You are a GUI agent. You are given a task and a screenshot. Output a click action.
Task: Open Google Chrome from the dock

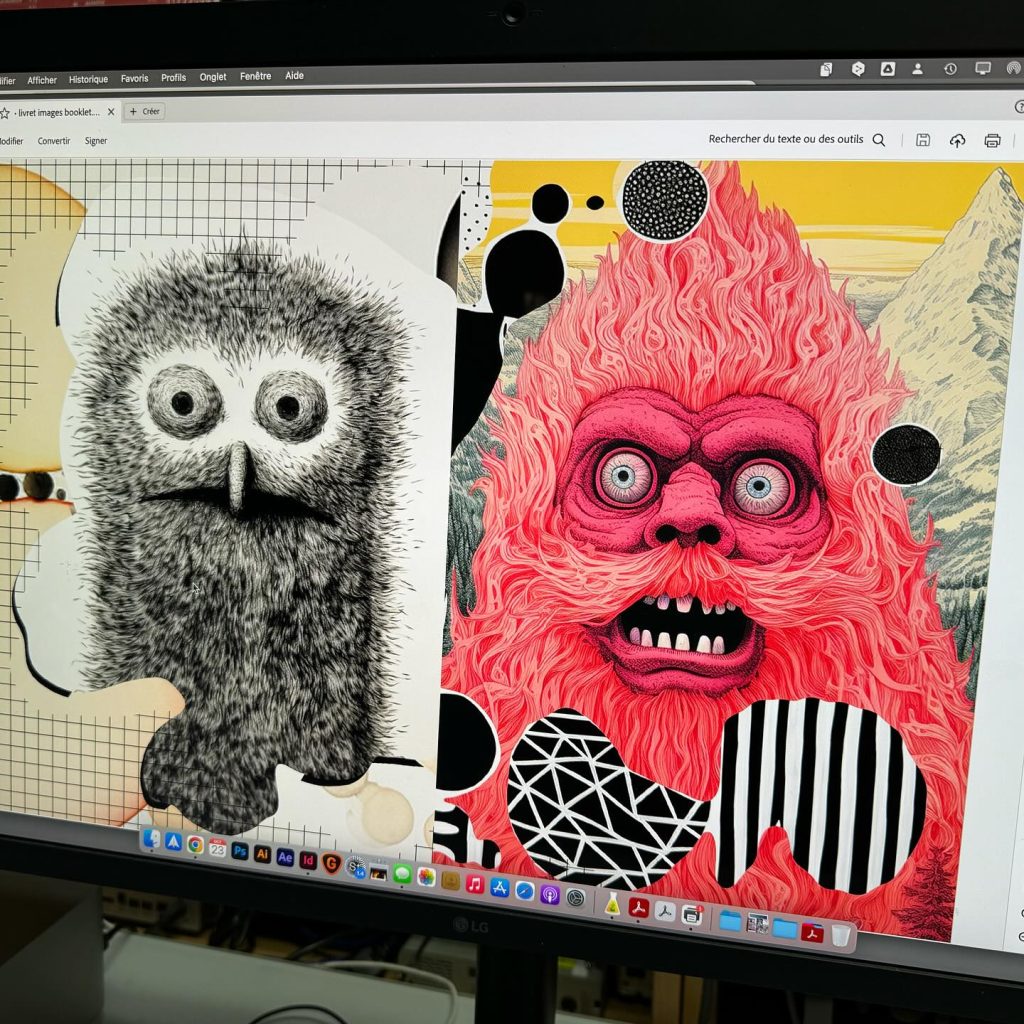195,845
